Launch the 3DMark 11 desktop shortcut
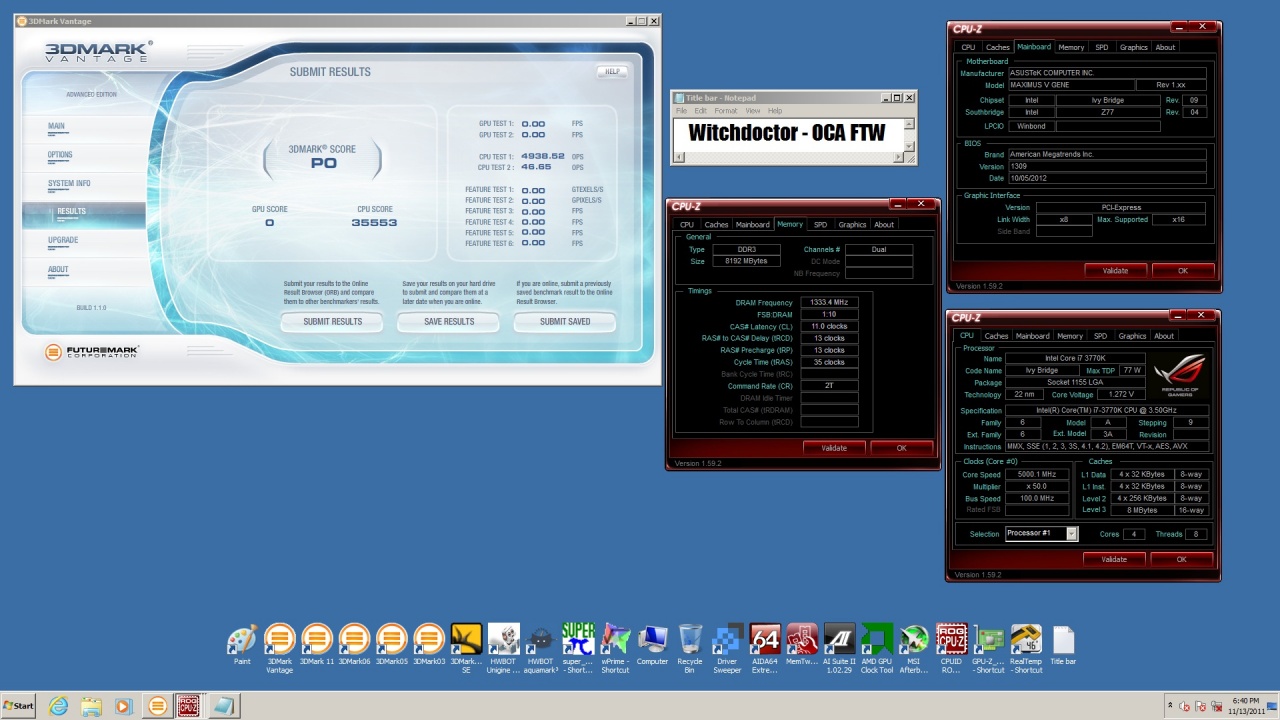Image resolution: width=1280 pixels, height=720 pixels. tap(316, 641)
